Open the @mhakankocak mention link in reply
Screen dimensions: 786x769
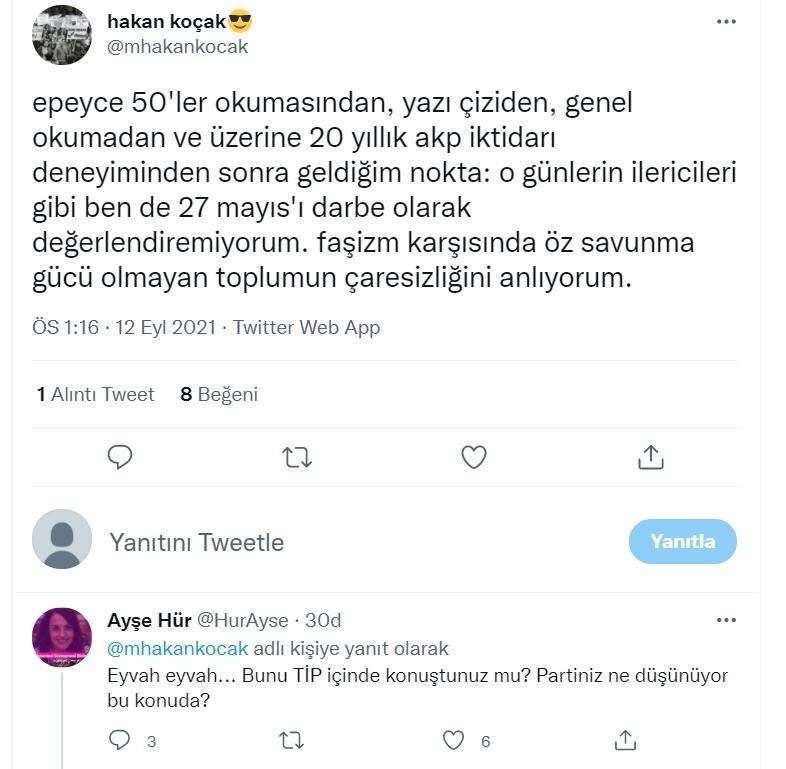pyautogui.click(x=177, y=648)
